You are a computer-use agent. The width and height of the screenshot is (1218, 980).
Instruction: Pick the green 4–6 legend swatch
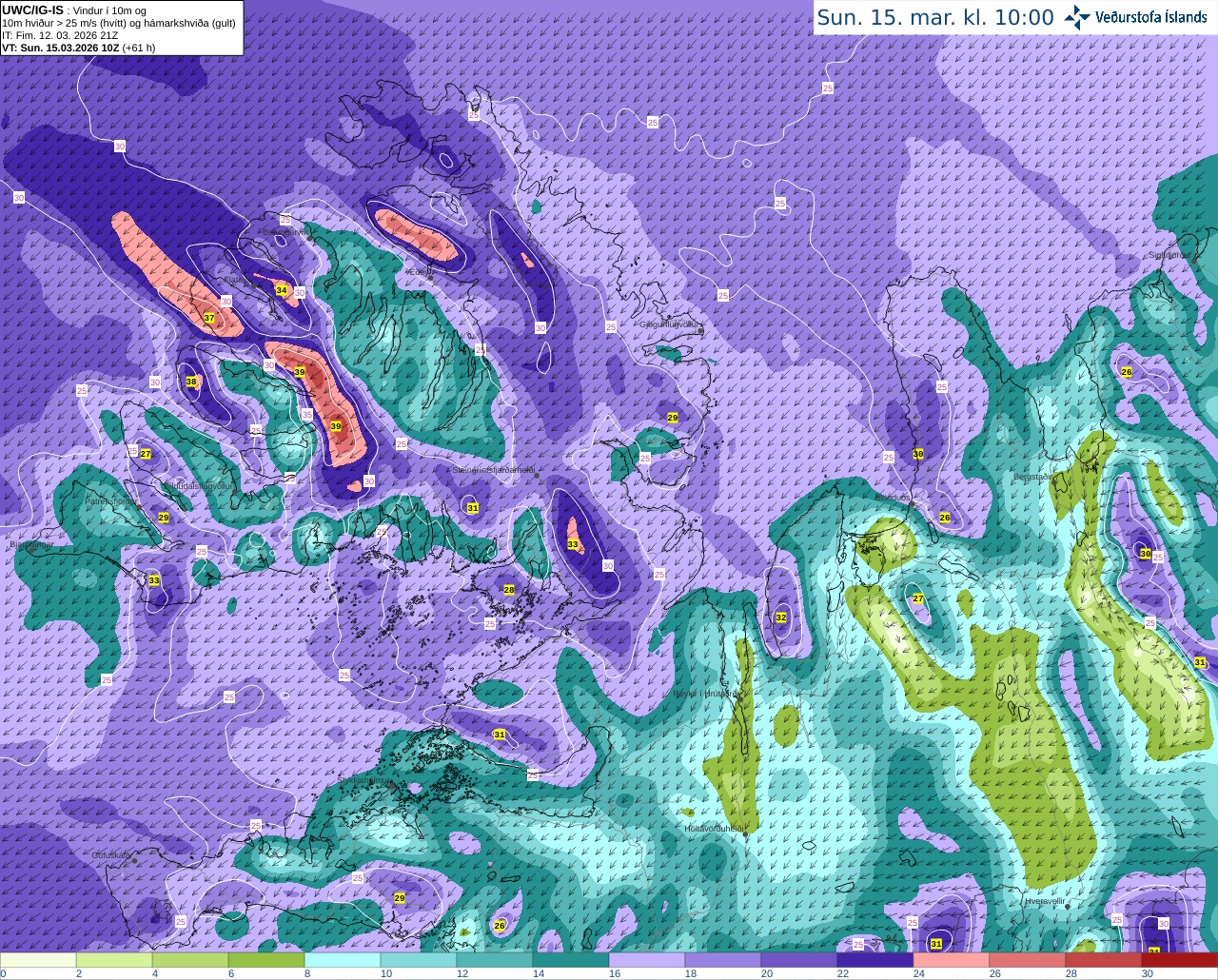(x=190, y=961)
